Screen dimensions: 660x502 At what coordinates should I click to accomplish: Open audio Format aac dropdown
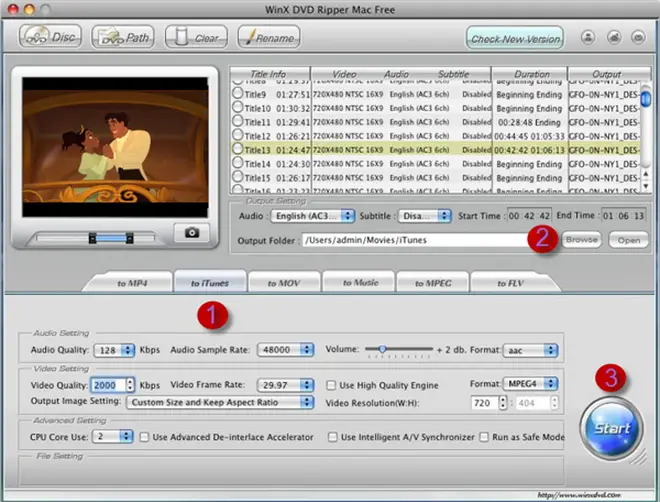pyautogui.click(x=530, y=351)
